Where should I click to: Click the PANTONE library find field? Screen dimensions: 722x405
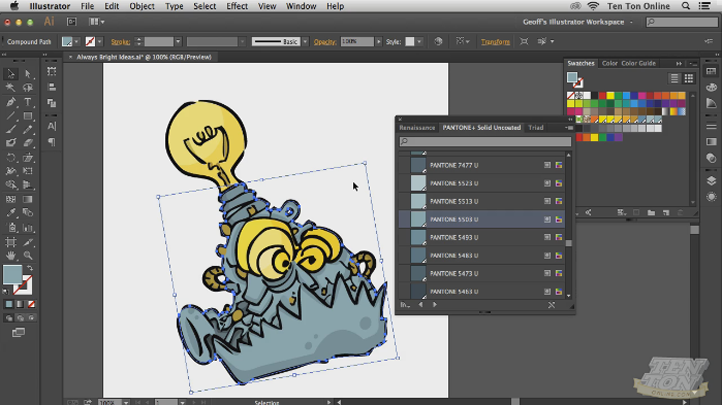[x=485, y=141]
